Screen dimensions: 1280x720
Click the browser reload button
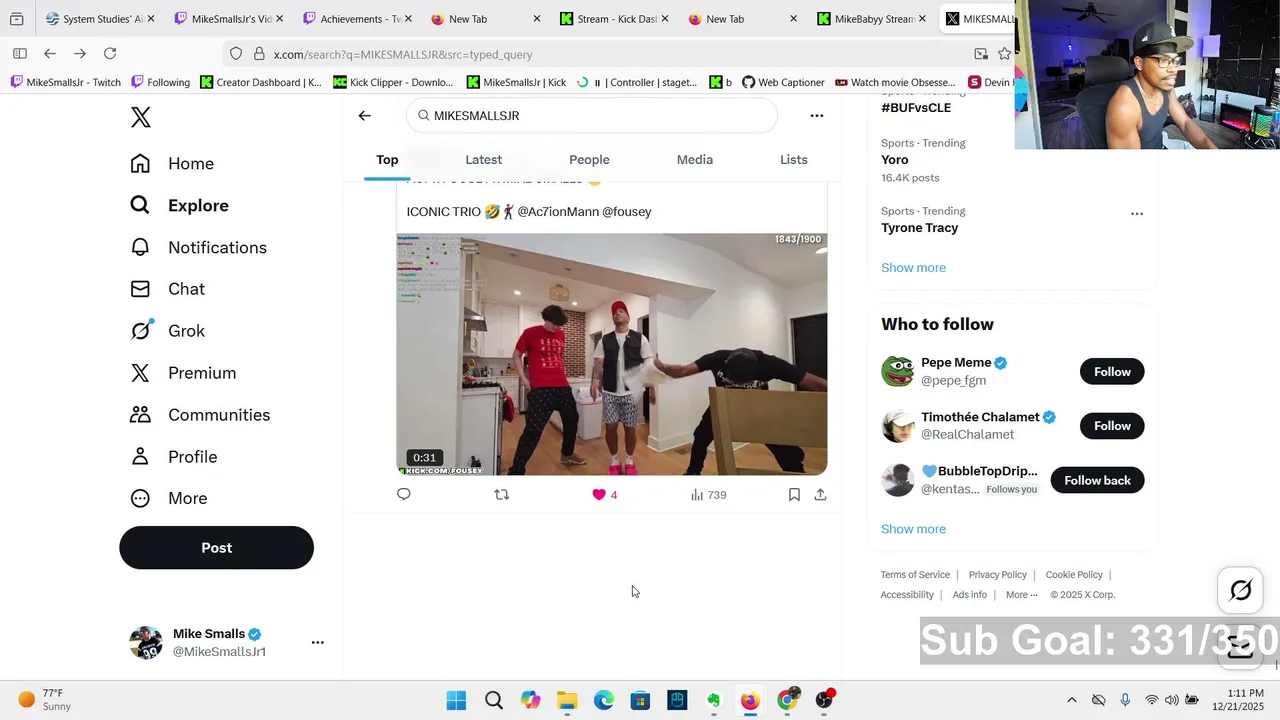click(x=110, y=53)
